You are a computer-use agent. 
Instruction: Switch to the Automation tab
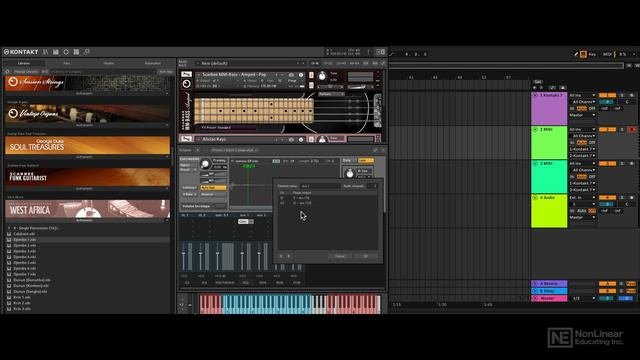[x=153, y=63]
